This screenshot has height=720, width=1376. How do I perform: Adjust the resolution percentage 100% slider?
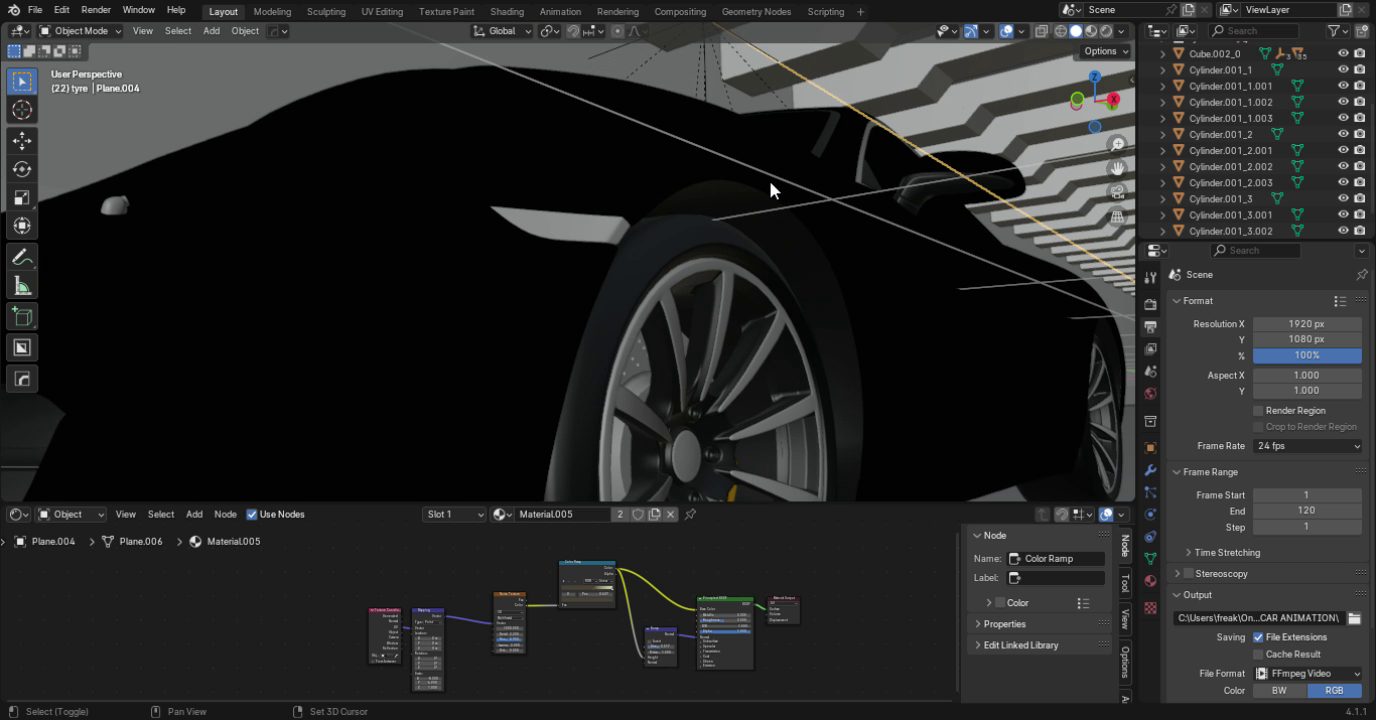pyautogui.click(x=1307, y=356)
